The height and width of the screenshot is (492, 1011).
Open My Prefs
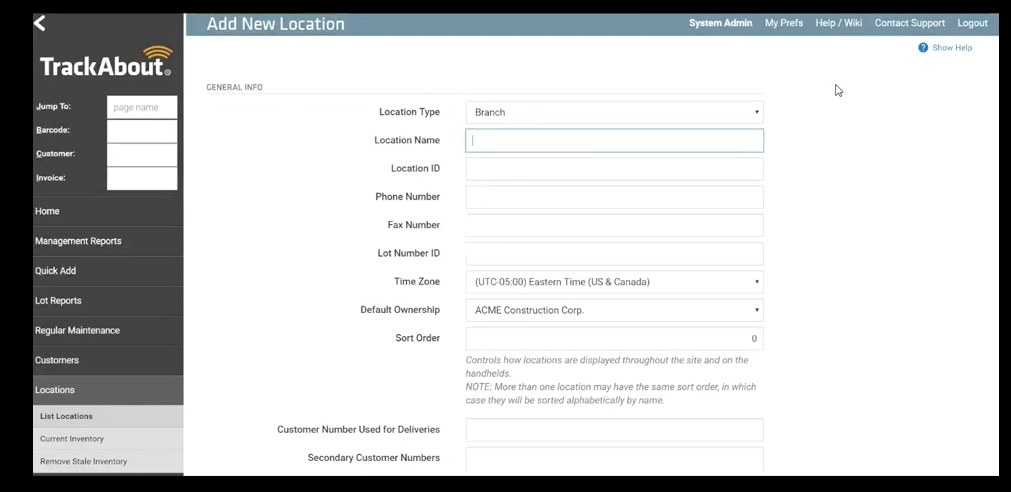pyautogui.click(x=784, y=23)
